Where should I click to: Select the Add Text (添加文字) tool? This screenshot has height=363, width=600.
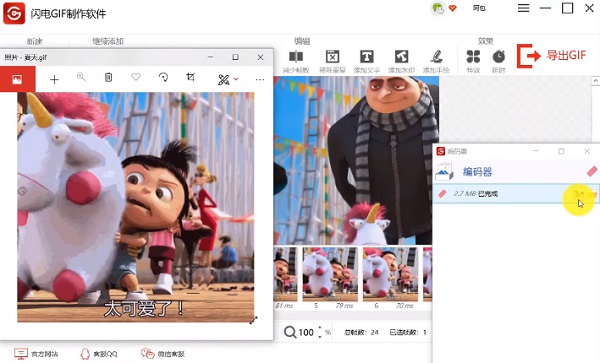pyautogui.click(x=367, y=62)
